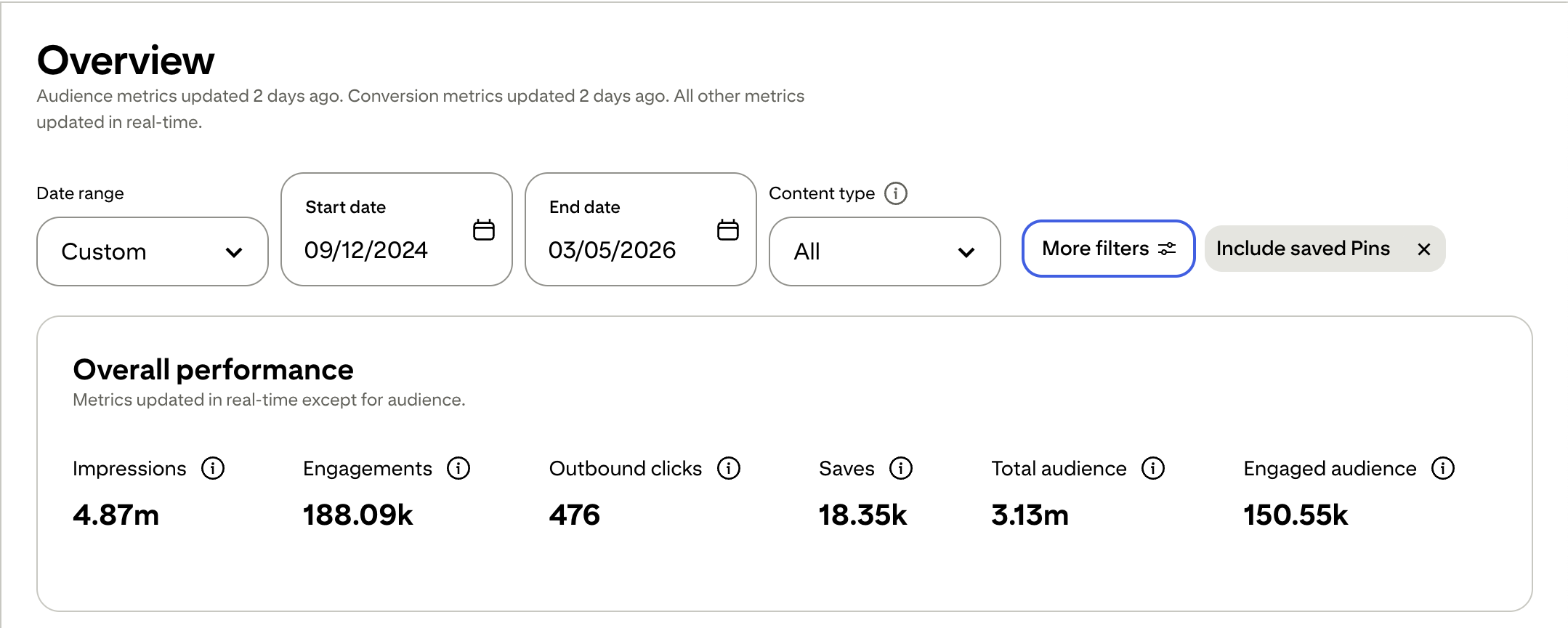The height and width of the screenshot is (628, 1568).
Task: Click the Engagements info icon
Action: pyautogui.click(x=458, y=468)
